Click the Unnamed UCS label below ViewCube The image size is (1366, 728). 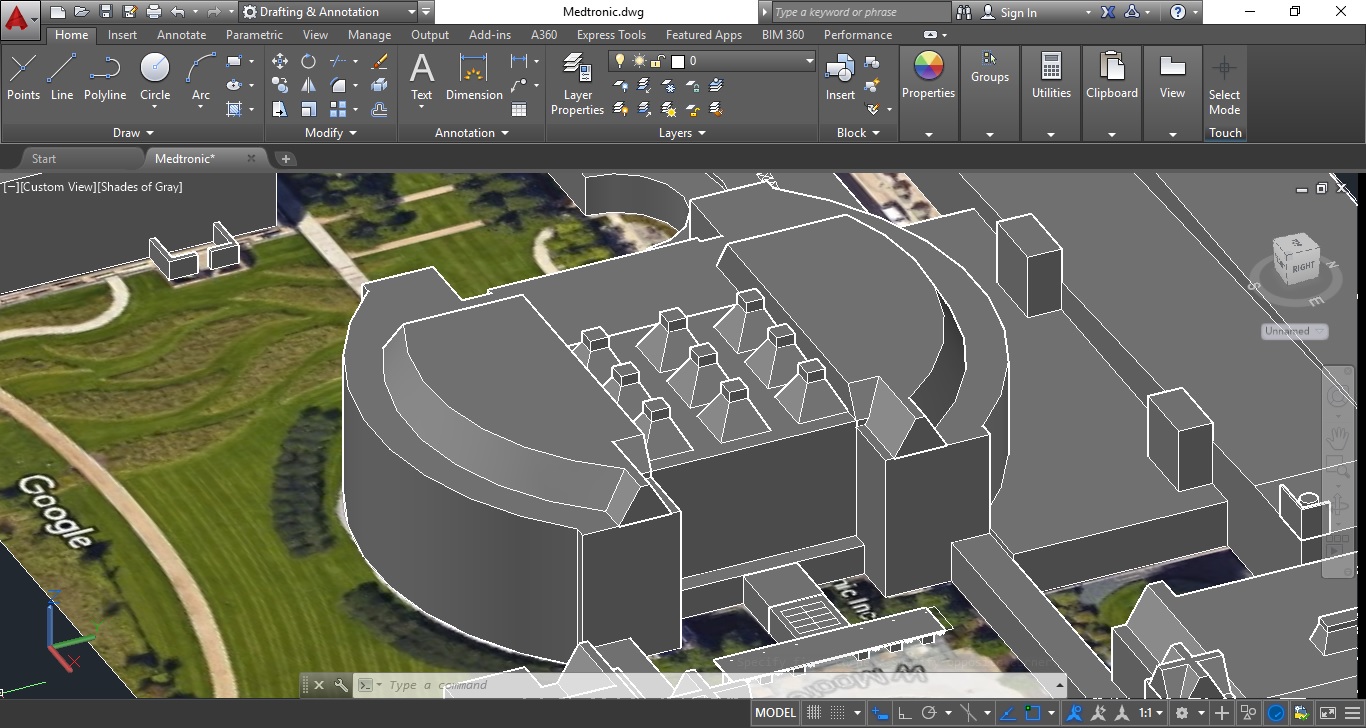click(x=1294, y=331)
